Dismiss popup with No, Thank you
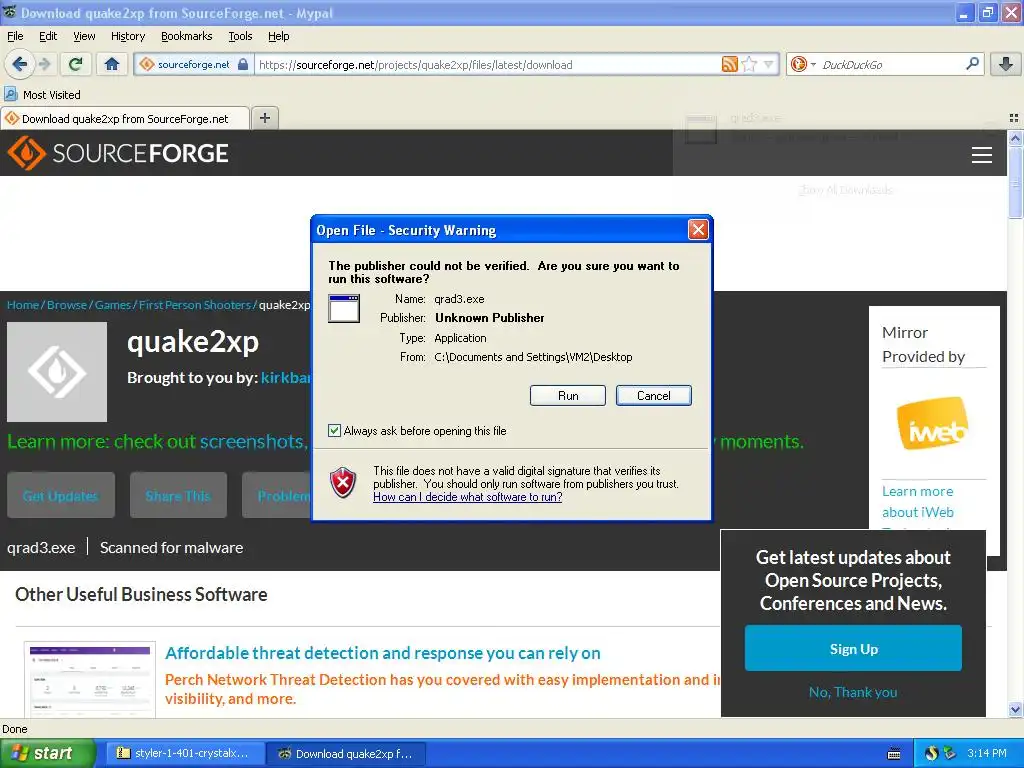The image size is (1024, 768). tap(853, 692)
